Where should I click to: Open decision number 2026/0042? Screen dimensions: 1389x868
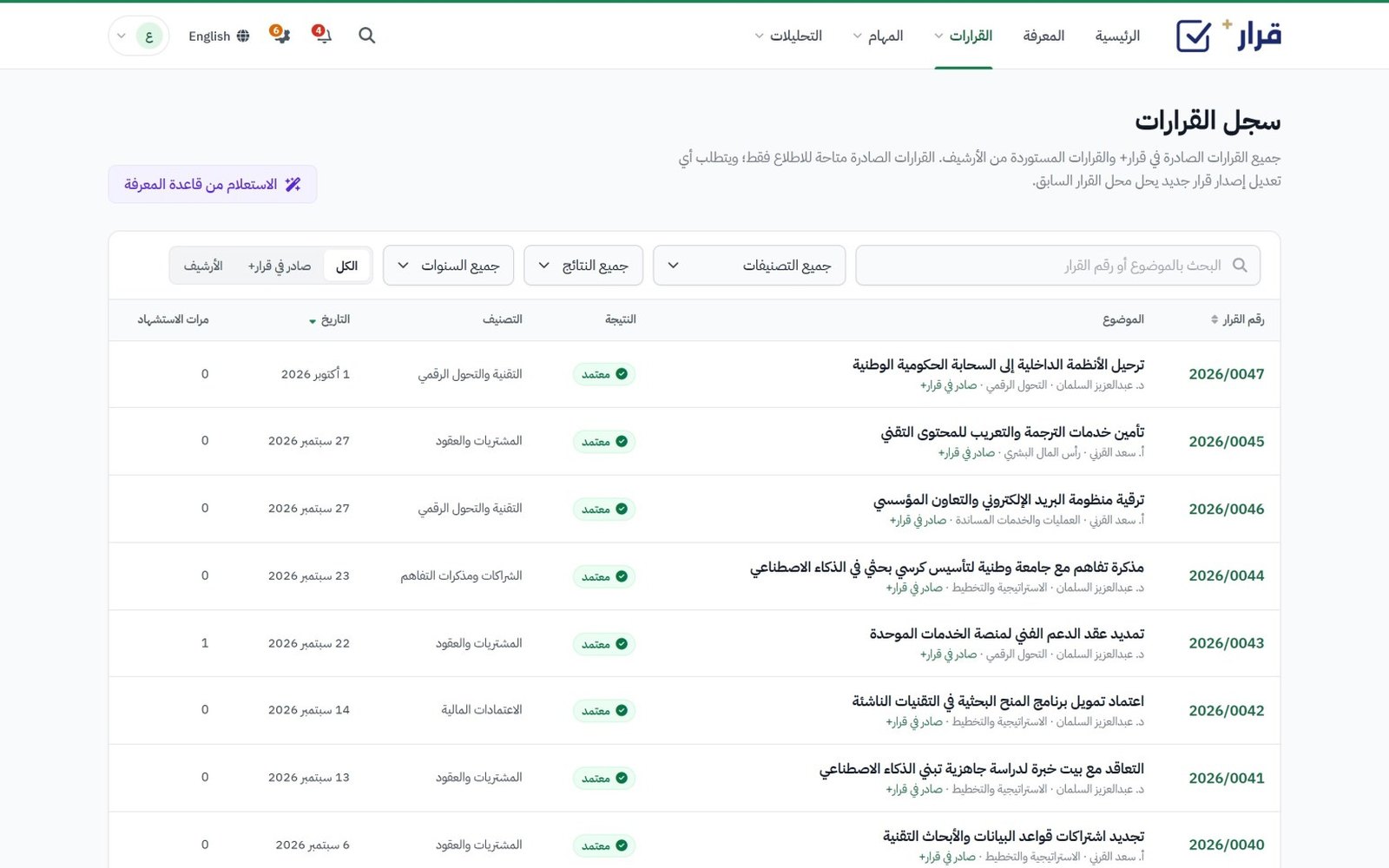[1226, 710]
